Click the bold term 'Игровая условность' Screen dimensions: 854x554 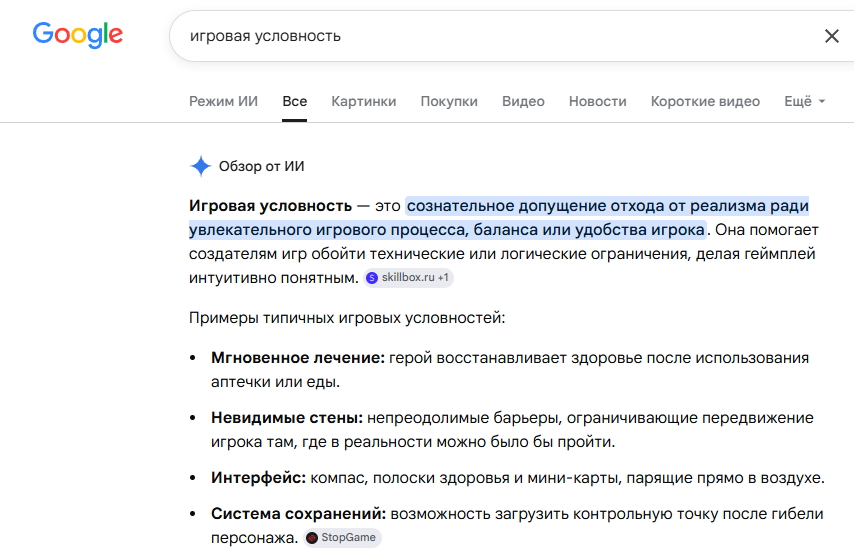pos(270,206)
